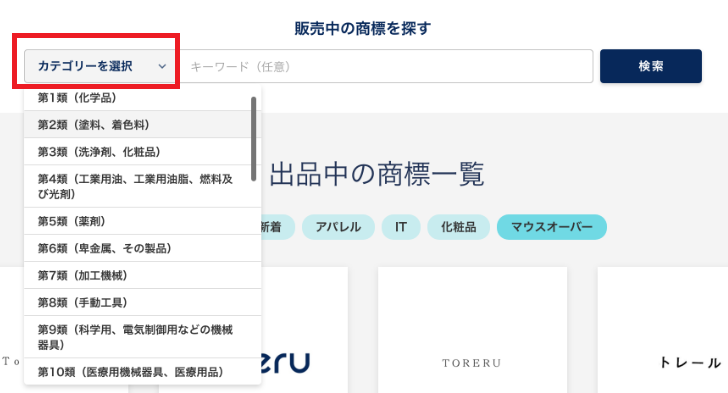The image size is (728, 393).
Task: Select 第9類（科学用、電気制御用などの機械器具）
Action: pos(143,337)
